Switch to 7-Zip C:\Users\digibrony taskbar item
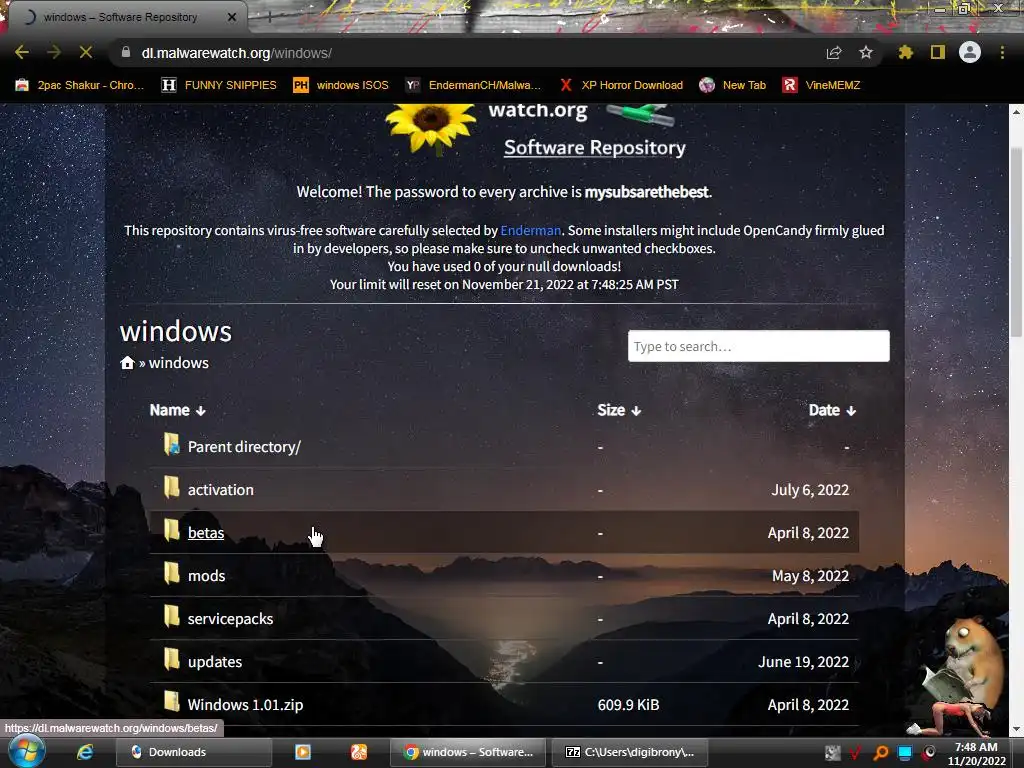Image resolution: width=1024 pixels, height=768 pixels. [629, 752]
